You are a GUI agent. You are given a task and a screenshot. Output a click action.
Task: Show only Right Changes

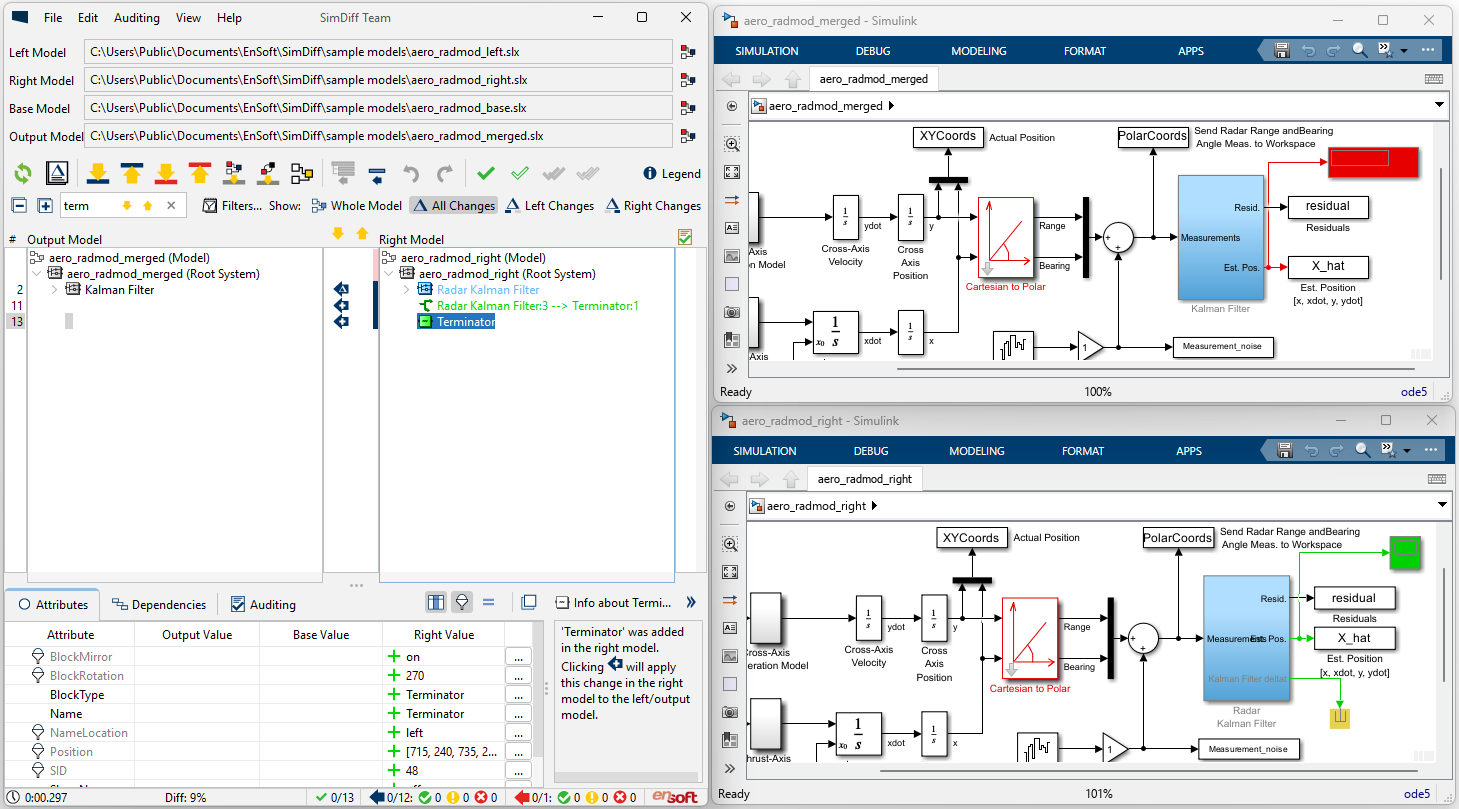click(x=652, y=206)
